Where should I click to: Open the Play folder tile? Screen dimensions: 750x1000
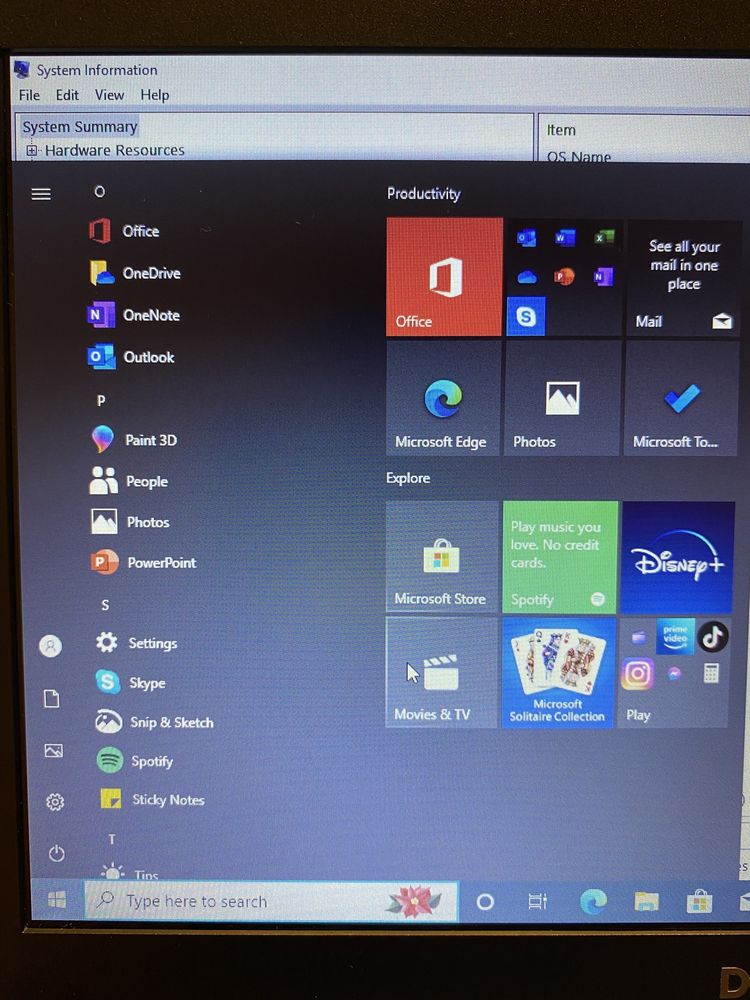coord(673,672)
